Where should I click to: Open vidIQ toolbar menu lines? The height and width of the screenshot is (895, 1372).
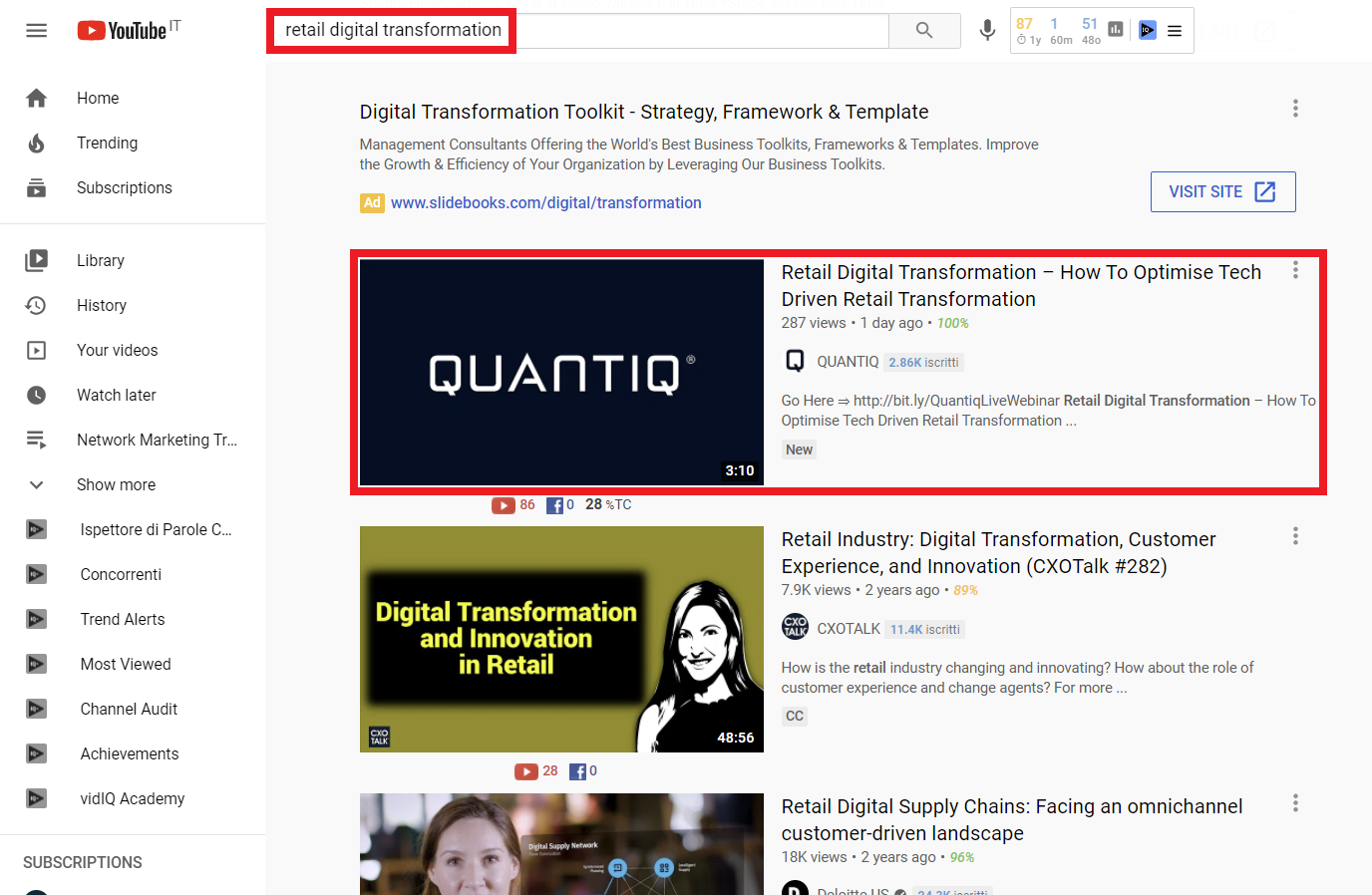coord(1175,31)
